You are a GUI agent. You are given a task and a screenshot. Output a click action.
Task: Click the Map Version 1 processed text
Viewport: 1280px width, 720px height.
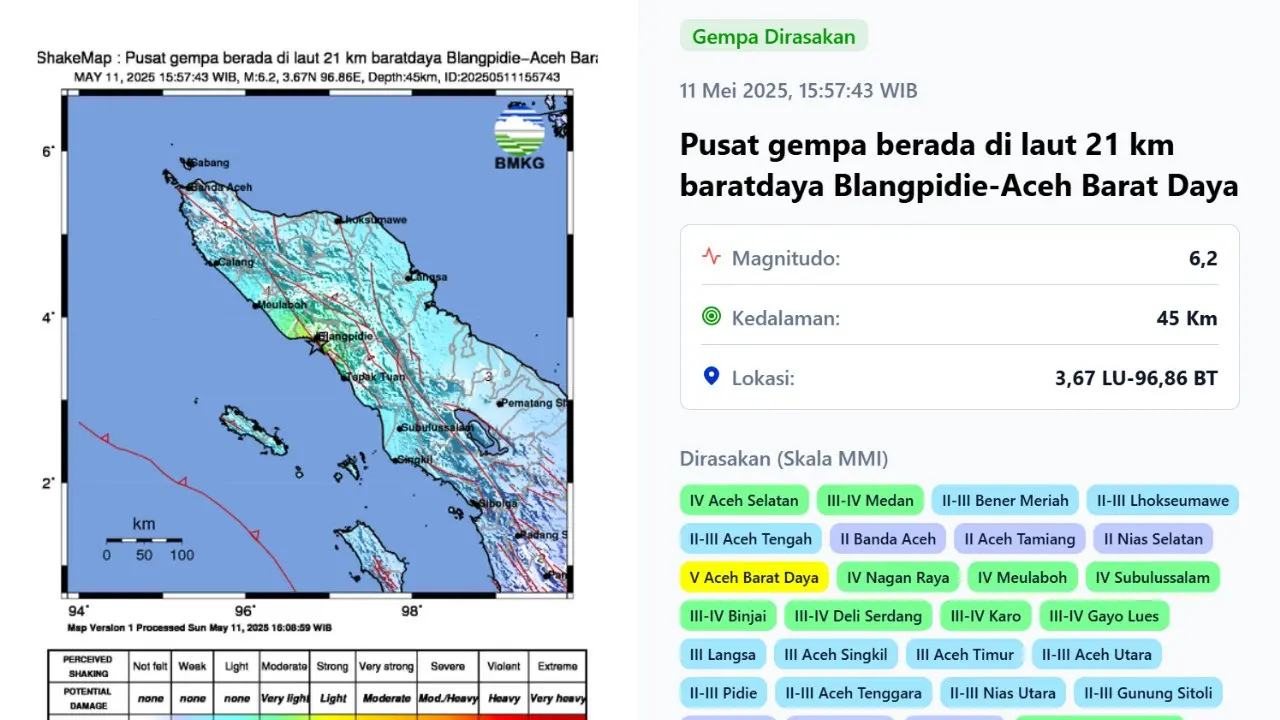pos(199,628)
